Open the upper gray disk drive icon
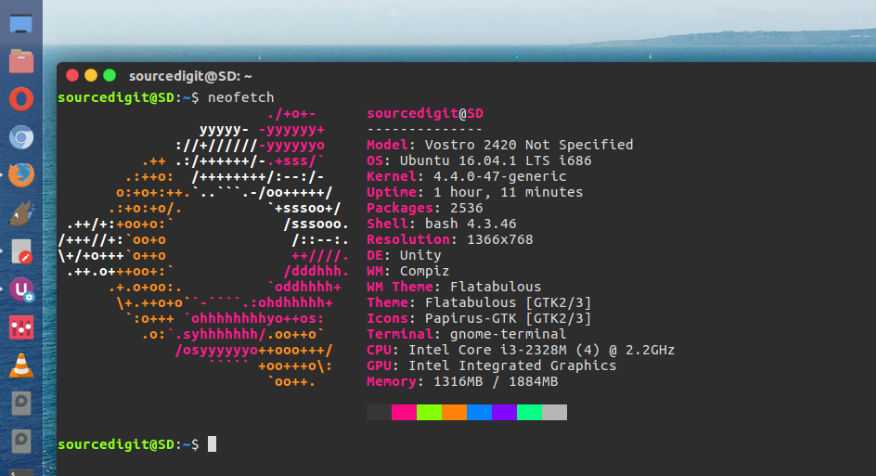The width and height of the screenshot is (876, 476). [x=21, y=403]
